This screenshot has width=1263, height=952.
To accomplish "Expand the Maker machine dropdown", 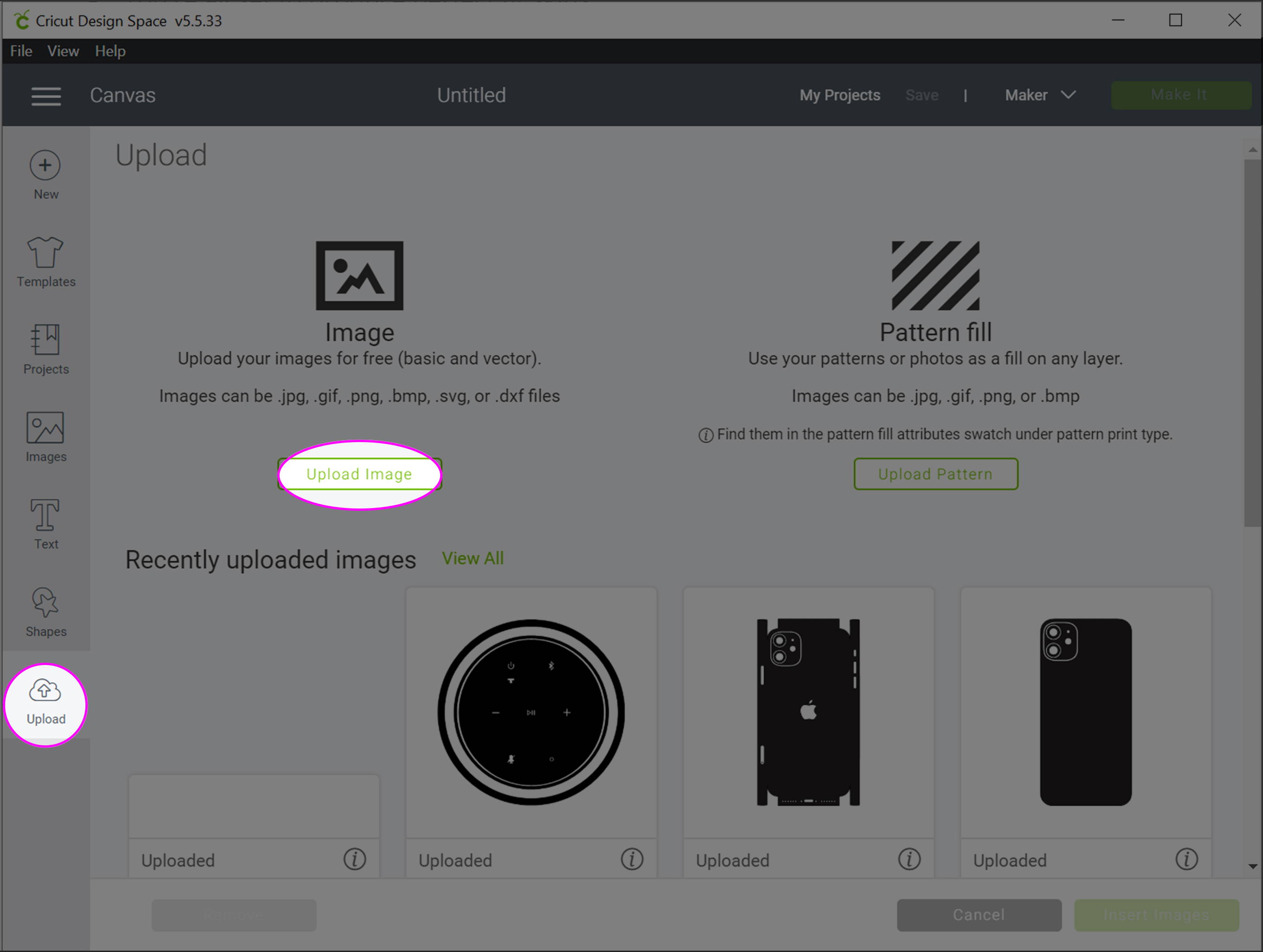I will click(1040, 95).
